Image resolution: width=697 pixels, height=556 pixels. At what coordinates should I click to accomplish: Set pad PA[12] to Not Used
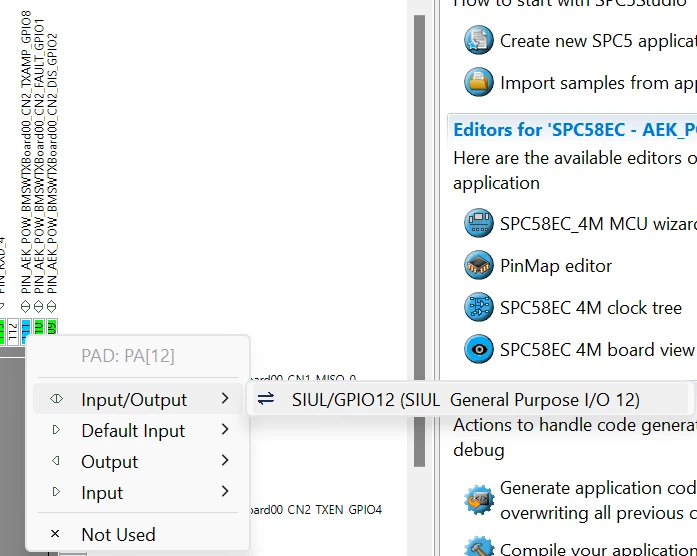[138, 534]
